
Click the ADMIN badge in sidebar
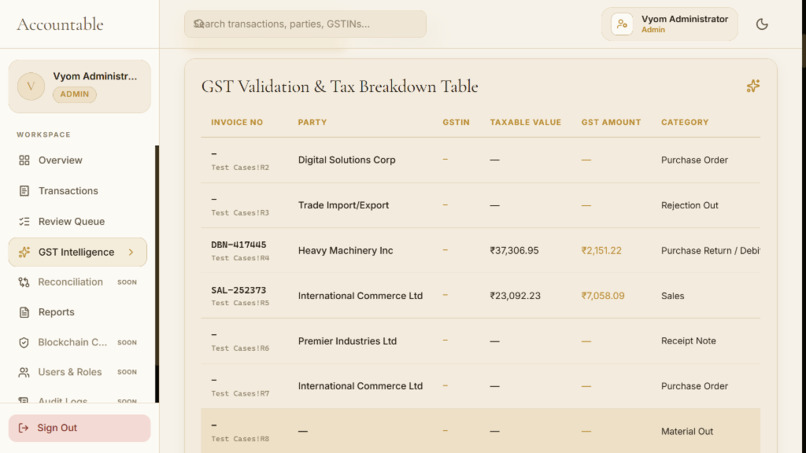[x=75, y=94]
